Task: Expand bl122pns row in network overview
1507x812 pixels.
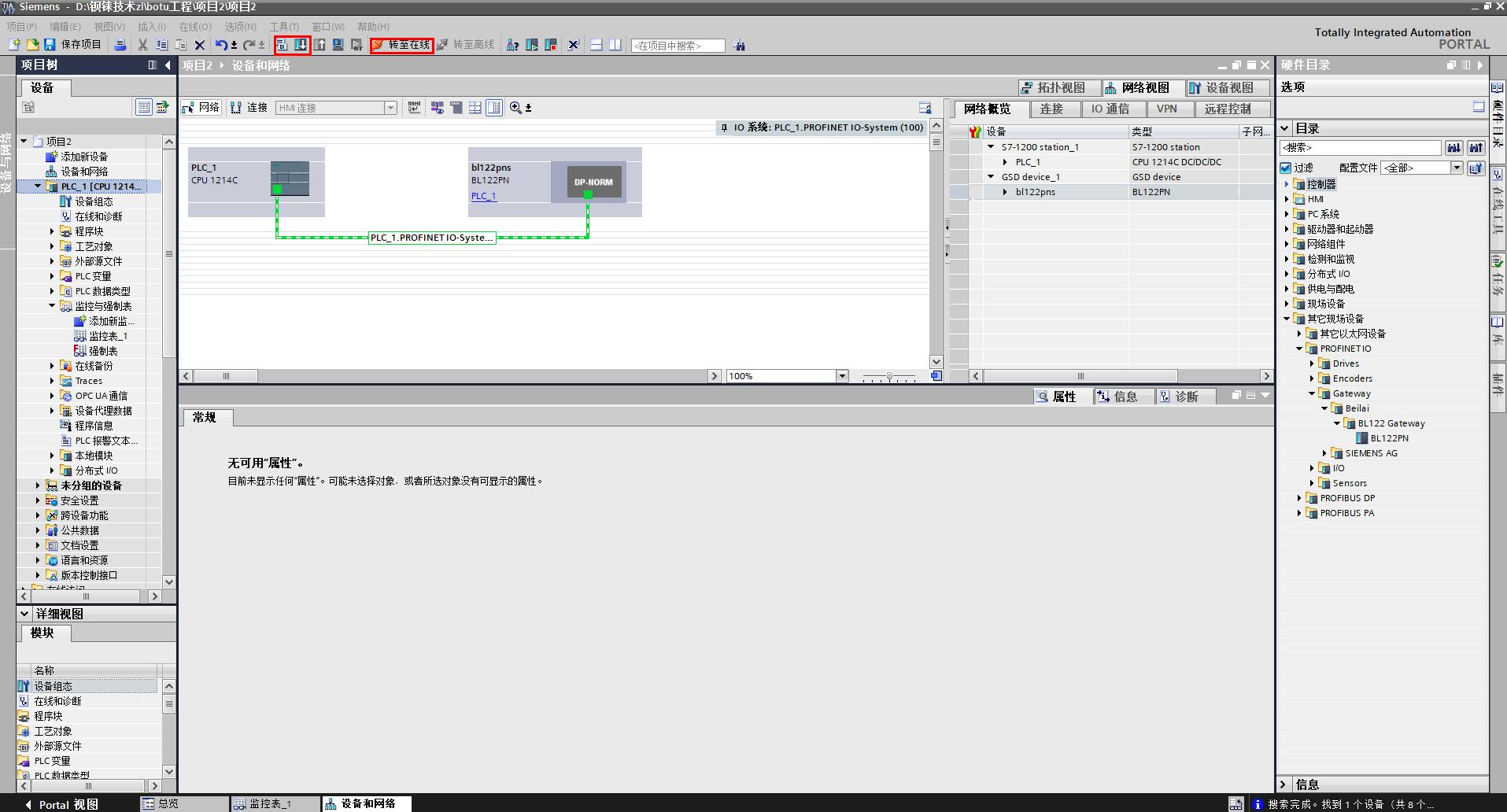Action: tap(1005, 192)
